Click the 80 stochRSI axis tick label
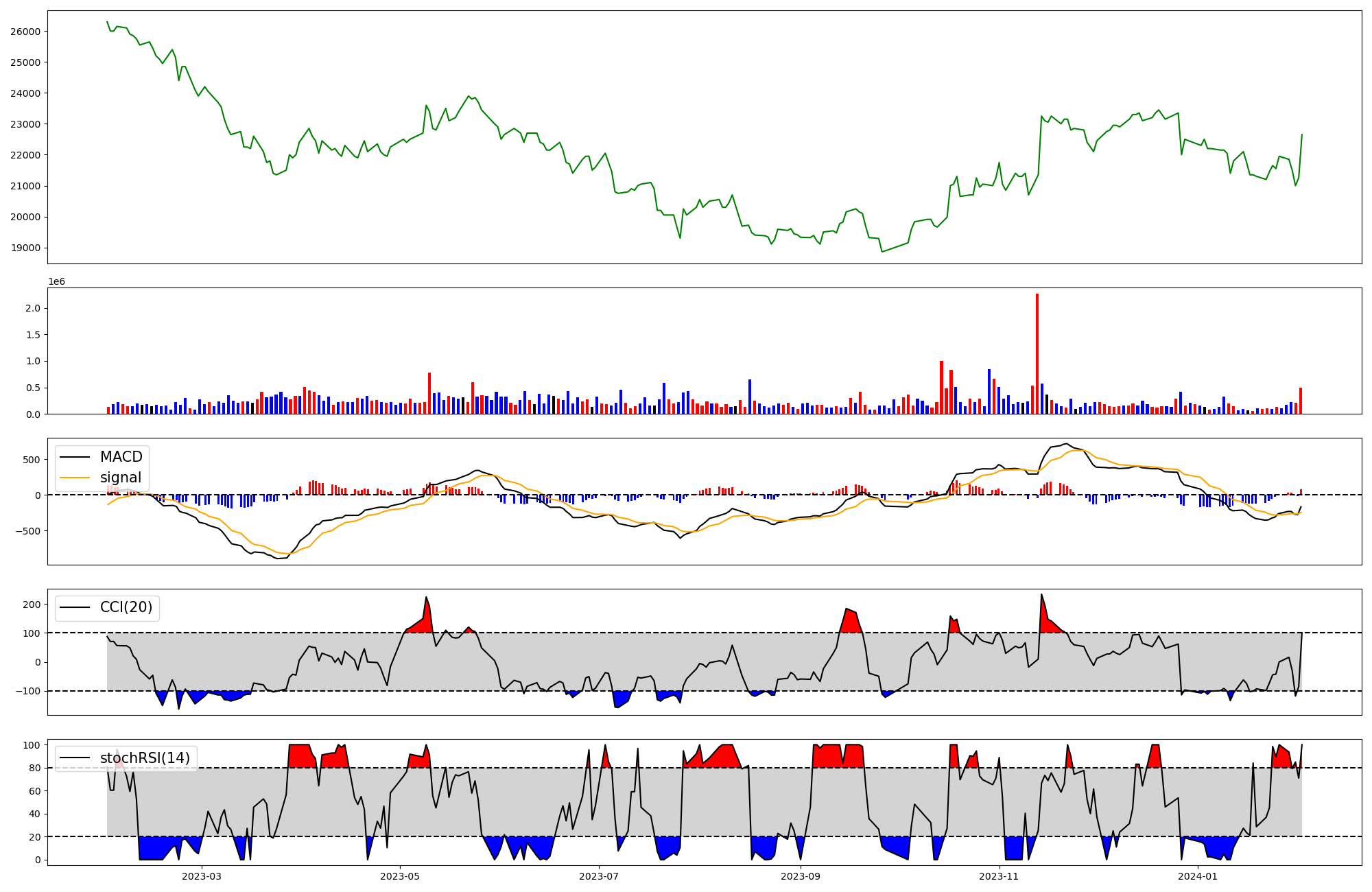The width and height of the screenshot is (1372, 892). pyautogui.click(x=34, y=768)
